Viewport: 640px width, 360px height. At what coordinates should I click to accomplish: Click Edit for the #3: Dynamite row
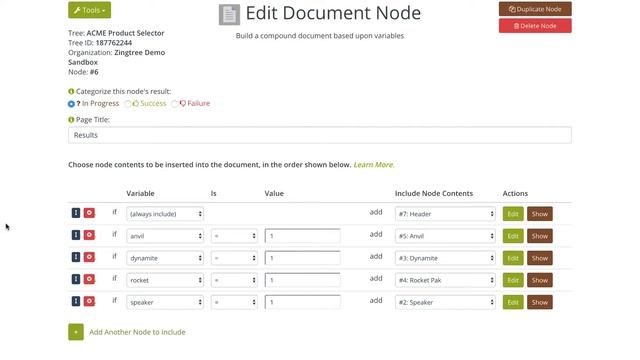point(513,258)
